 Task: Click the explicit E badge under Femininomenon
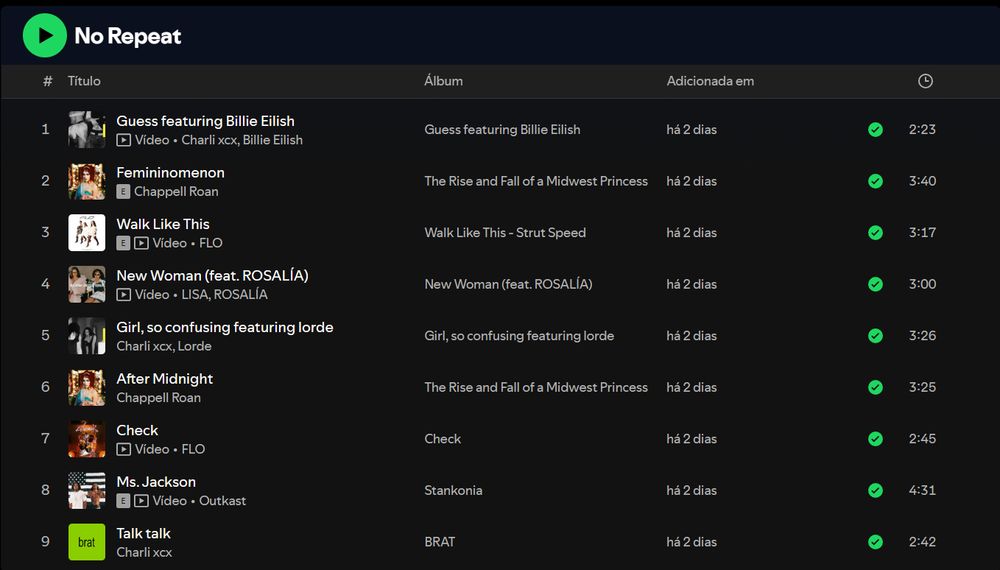[x=123, y=191]
